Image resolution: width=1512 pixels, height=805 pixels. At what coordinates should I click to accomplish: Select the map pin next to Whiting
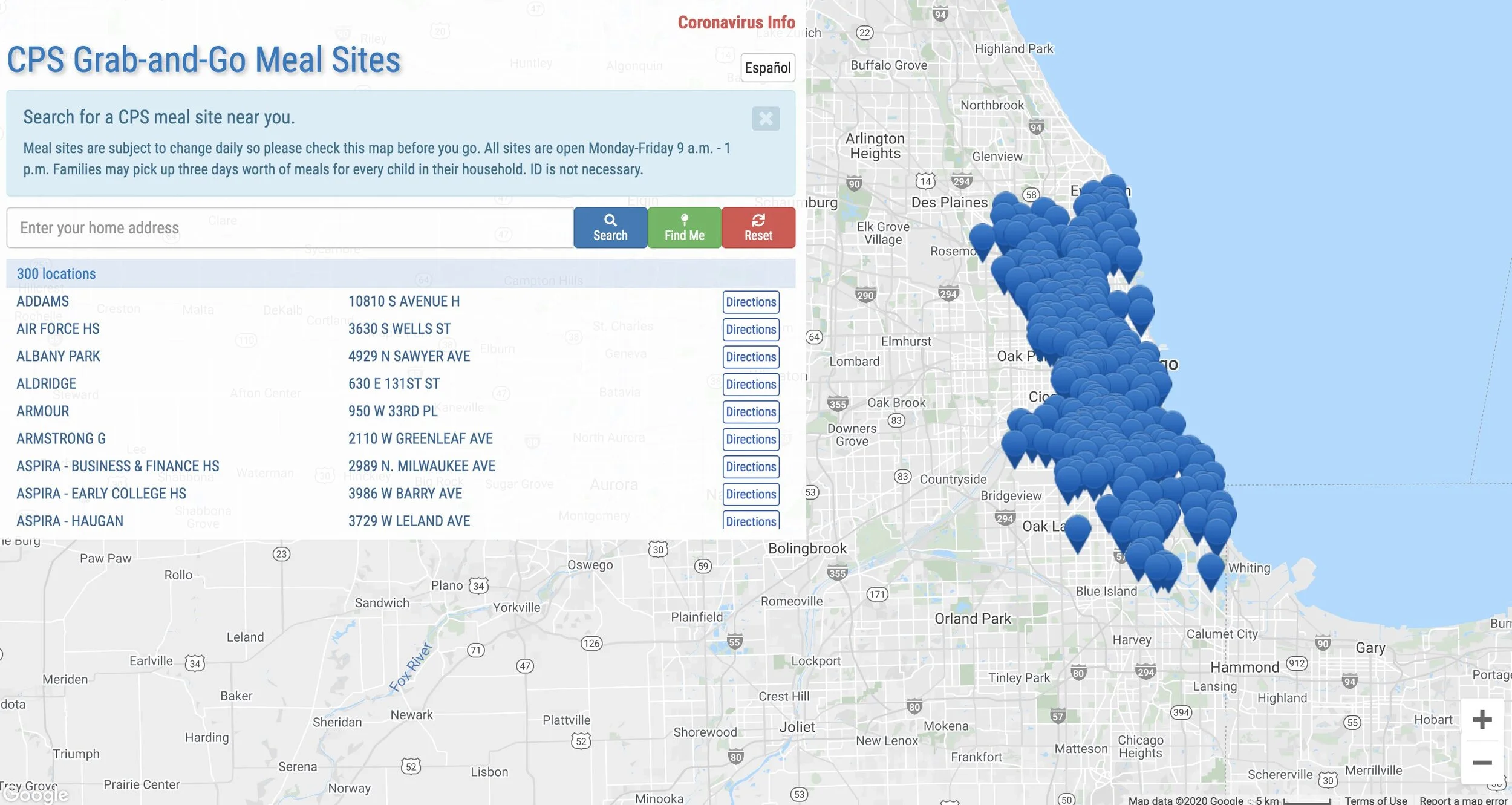1211,569
